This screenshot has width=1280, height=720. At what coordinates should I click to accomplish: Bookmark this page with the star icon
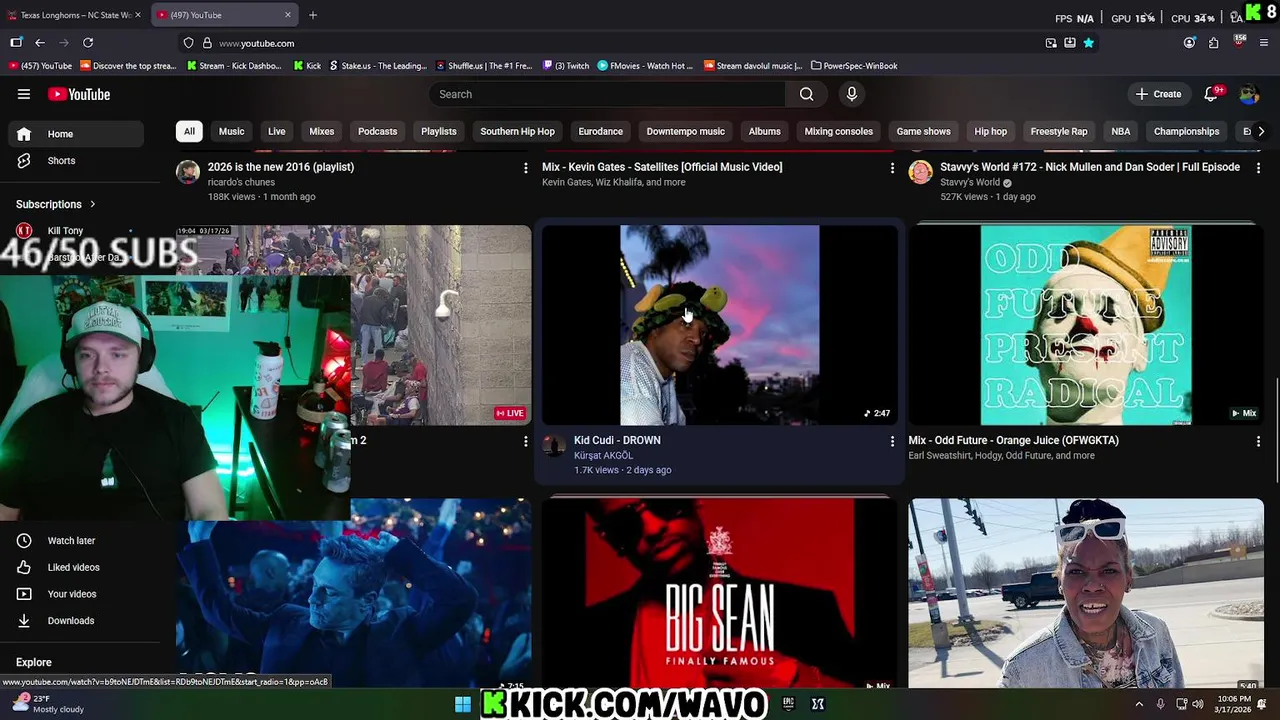[1089, 43]
